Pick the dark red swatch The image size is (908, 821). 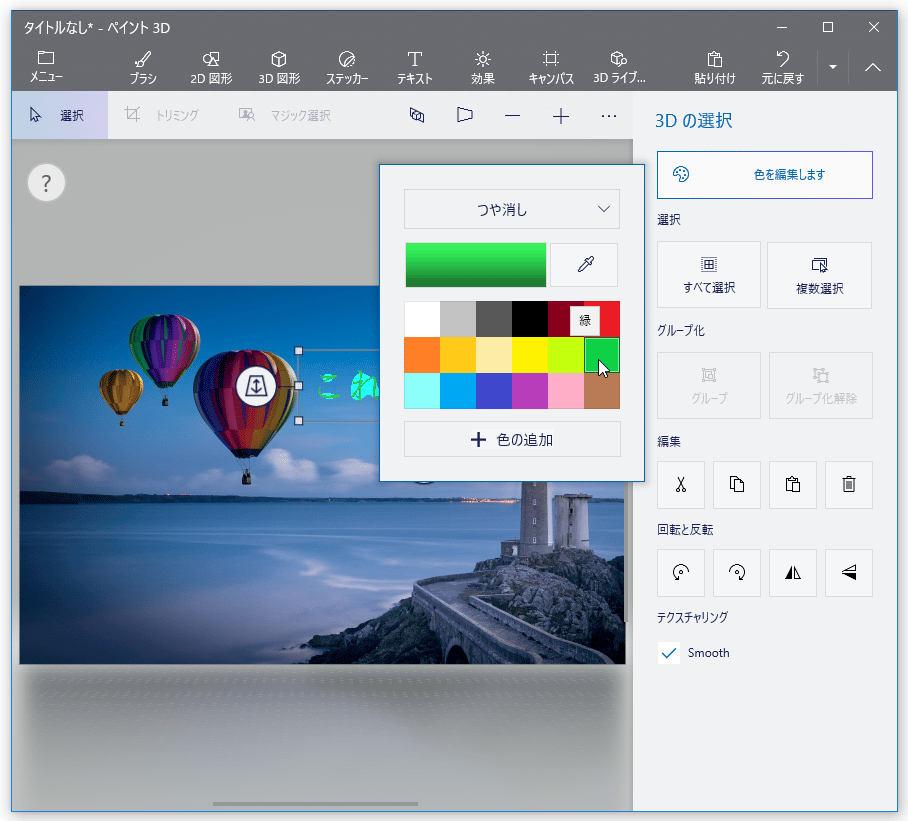[558, 319]
